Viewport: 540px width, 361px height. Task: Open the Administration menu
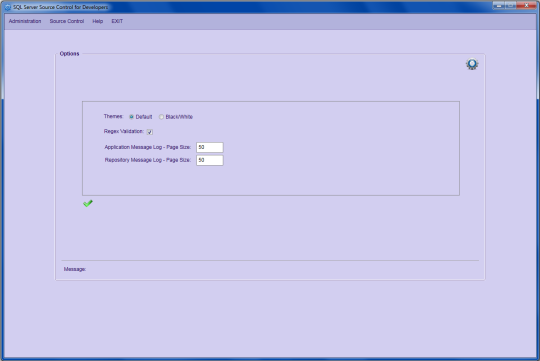click(25, 21)
